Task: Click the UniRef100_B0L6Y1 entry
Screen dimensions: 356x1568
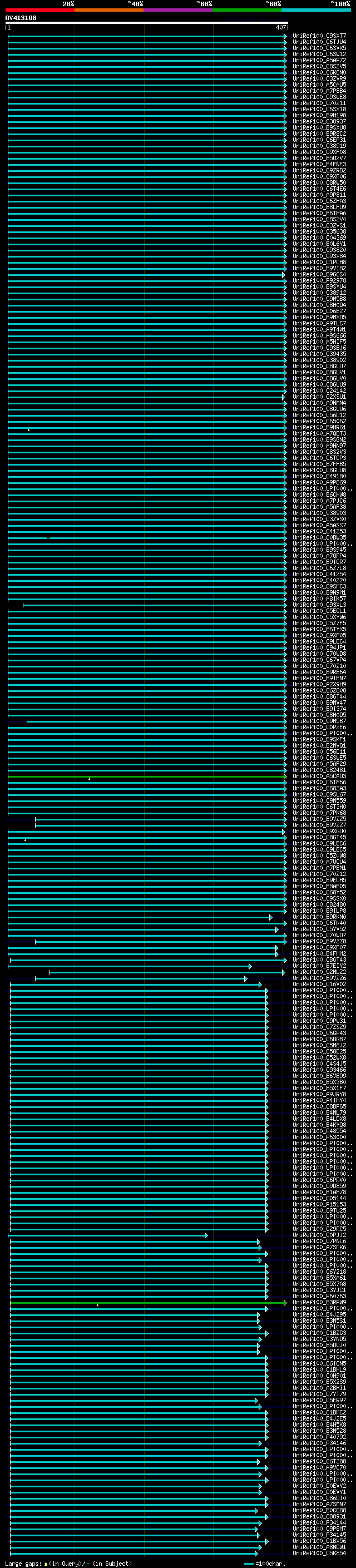Action: tap(319, 244)
